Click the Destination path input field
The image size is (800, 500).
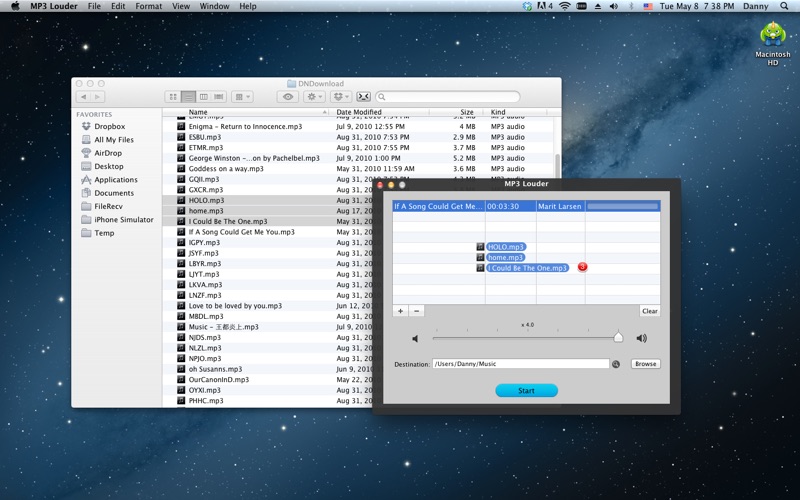coord(521,364)
